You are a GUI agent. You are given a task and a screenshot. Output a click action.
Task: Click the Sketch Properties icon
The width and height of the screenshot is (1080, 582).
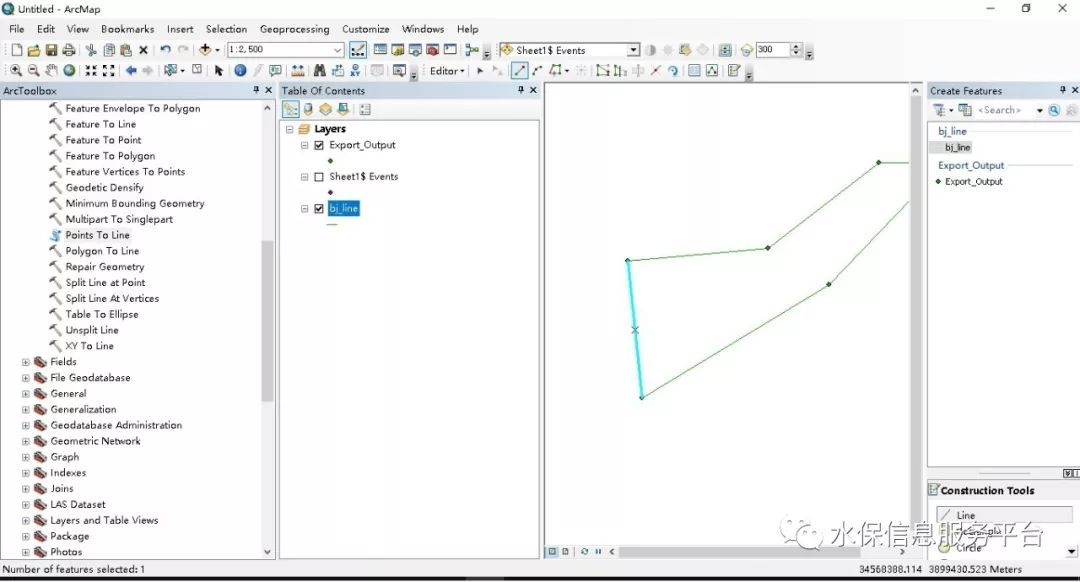point(712,70)
